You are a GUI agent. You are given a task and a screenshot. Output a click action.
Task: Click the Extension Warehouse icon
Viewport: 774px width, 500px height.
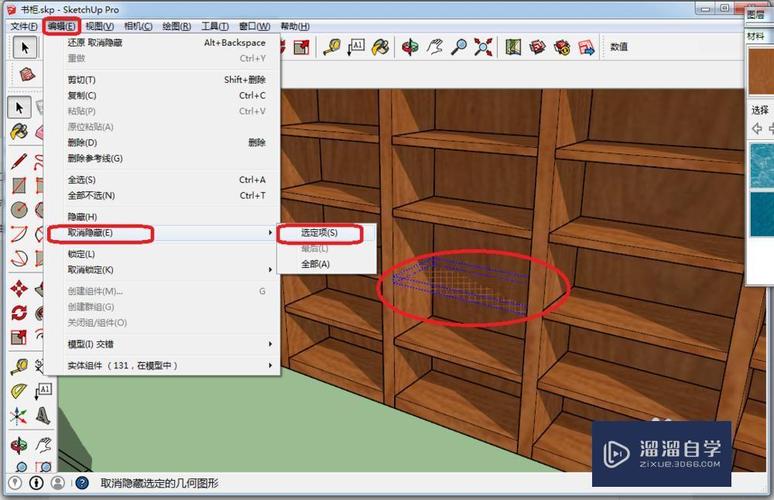[562, 47]
